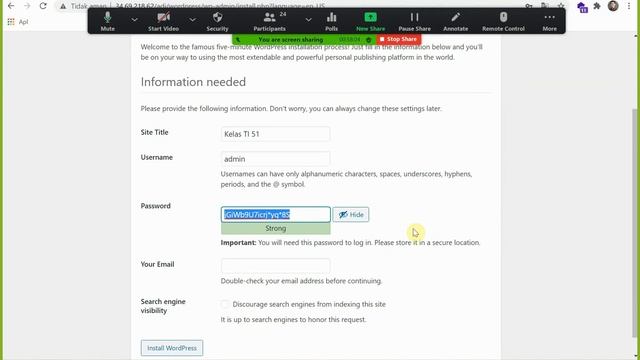Click the Your Email input field

coord(275,266)
